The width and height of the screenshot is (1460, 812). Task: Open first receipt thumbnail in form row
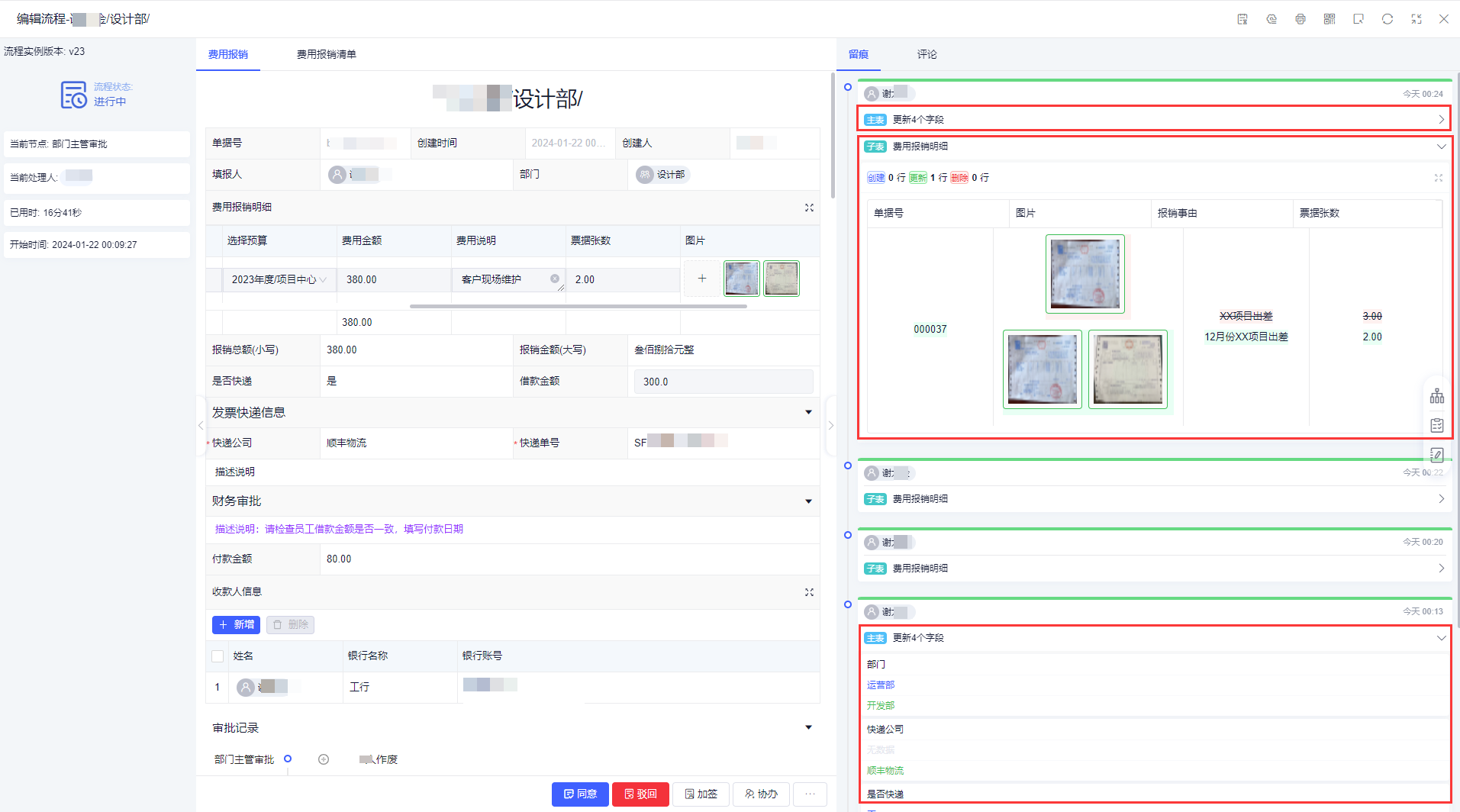742,279
